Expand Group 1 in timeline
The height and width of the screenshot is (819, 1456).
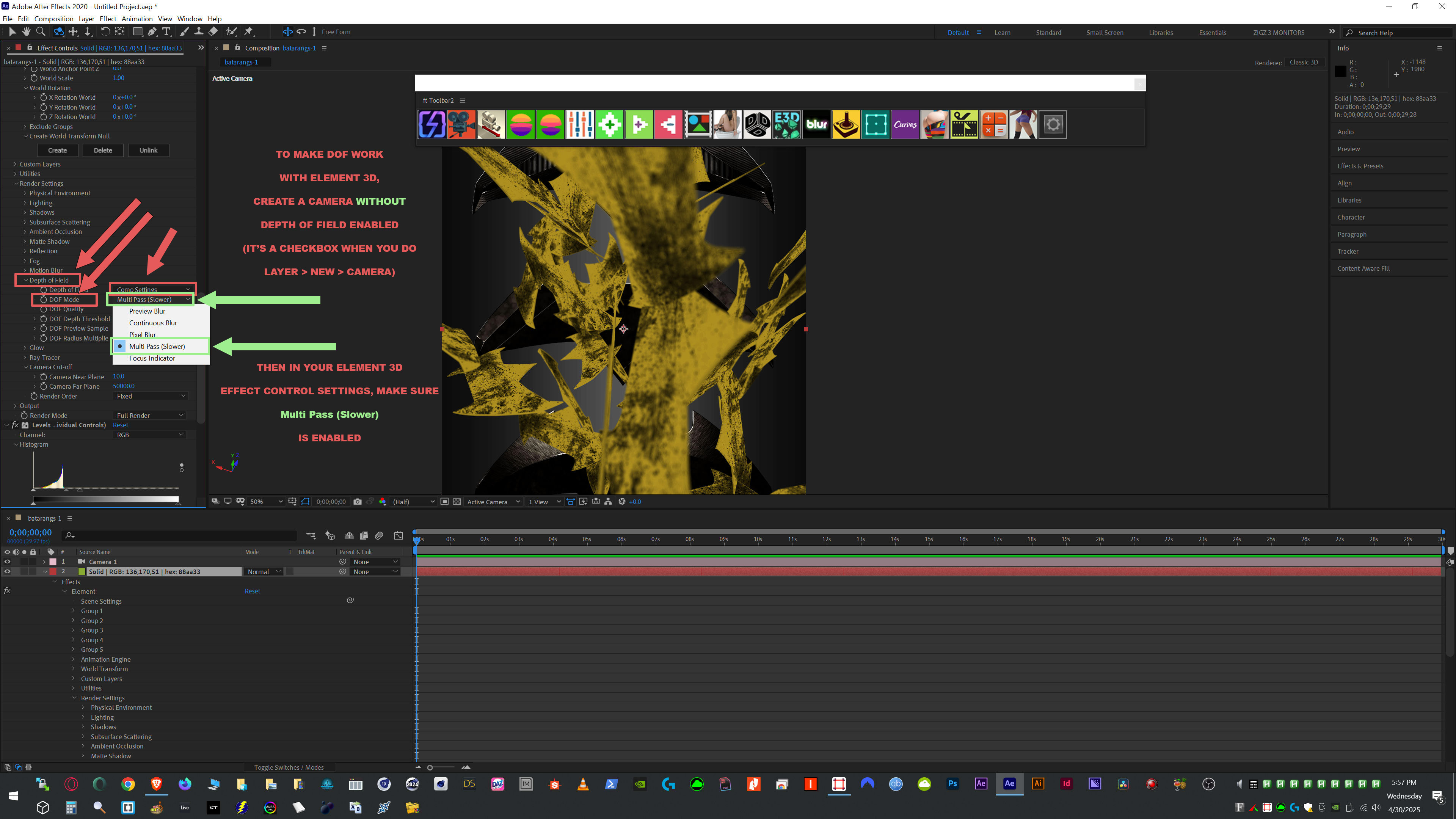click(74, 610)
